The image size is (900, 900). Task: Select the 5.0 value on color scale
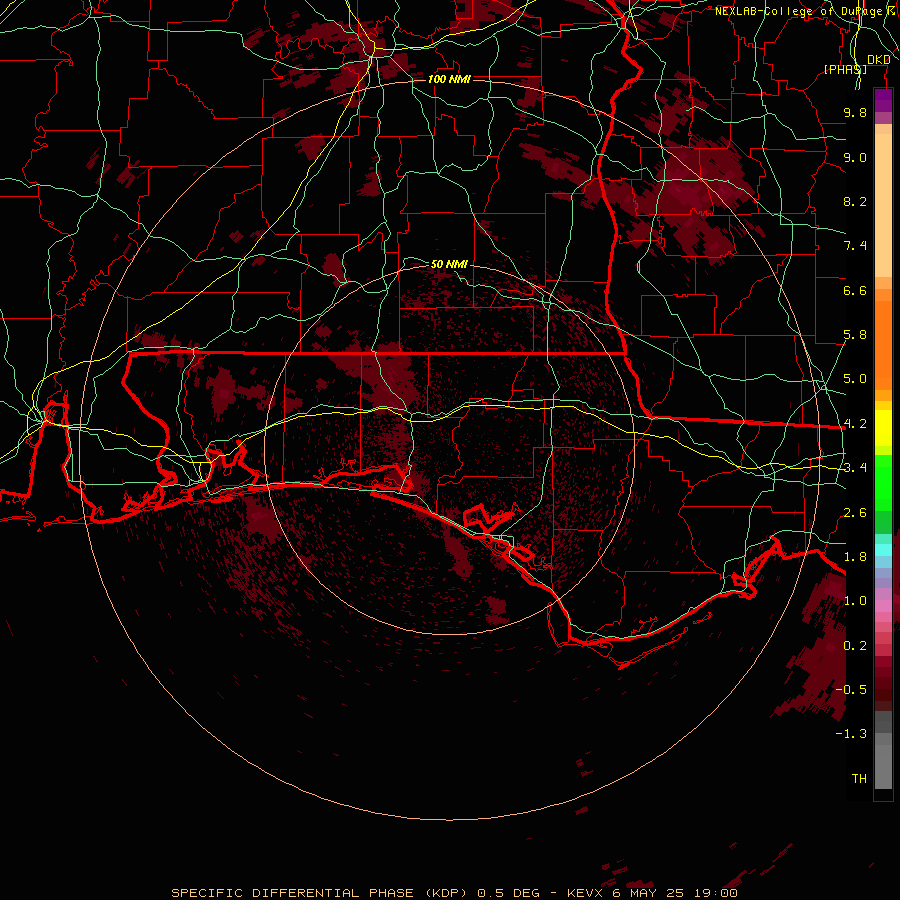pyautogui.click(x=855, y=379)
